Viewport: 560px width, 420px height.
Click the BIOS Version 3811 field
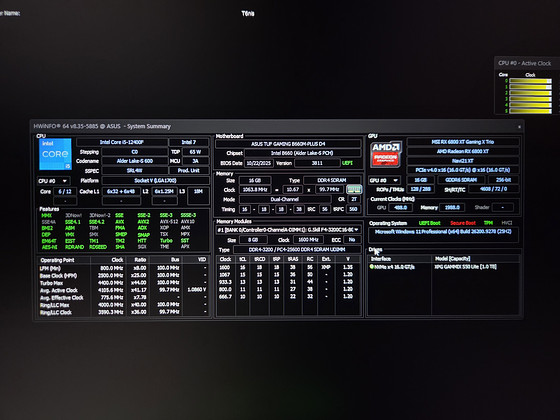(317, 163)
